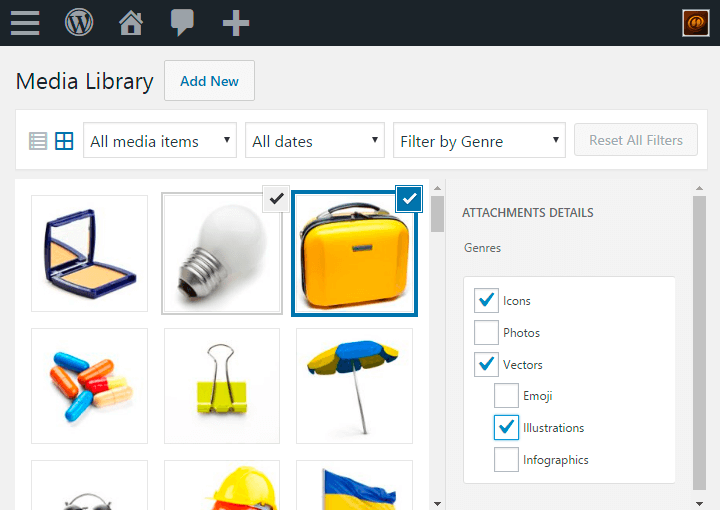Check the Photos genre
The width and height of the screenshot is (720, 510).
click(x=486, y=332)
